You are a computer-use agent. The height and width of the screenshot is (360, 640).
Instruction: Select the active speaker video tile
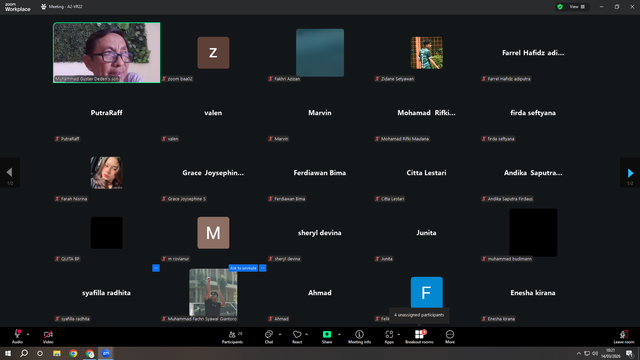[107, 53]
